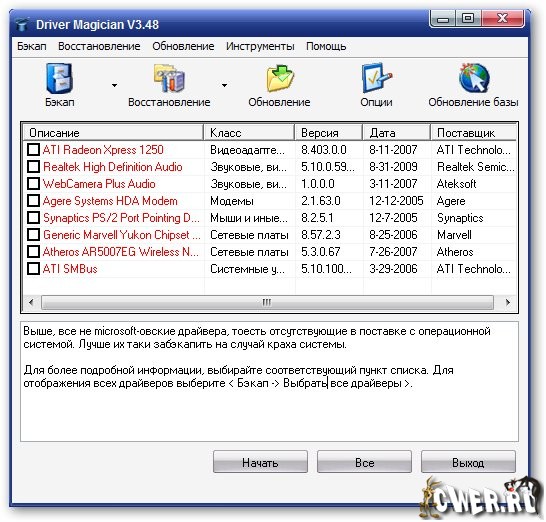
Task: Select the Agere Systems HDA Modem checkbox
Action: (x=33, y=201)
